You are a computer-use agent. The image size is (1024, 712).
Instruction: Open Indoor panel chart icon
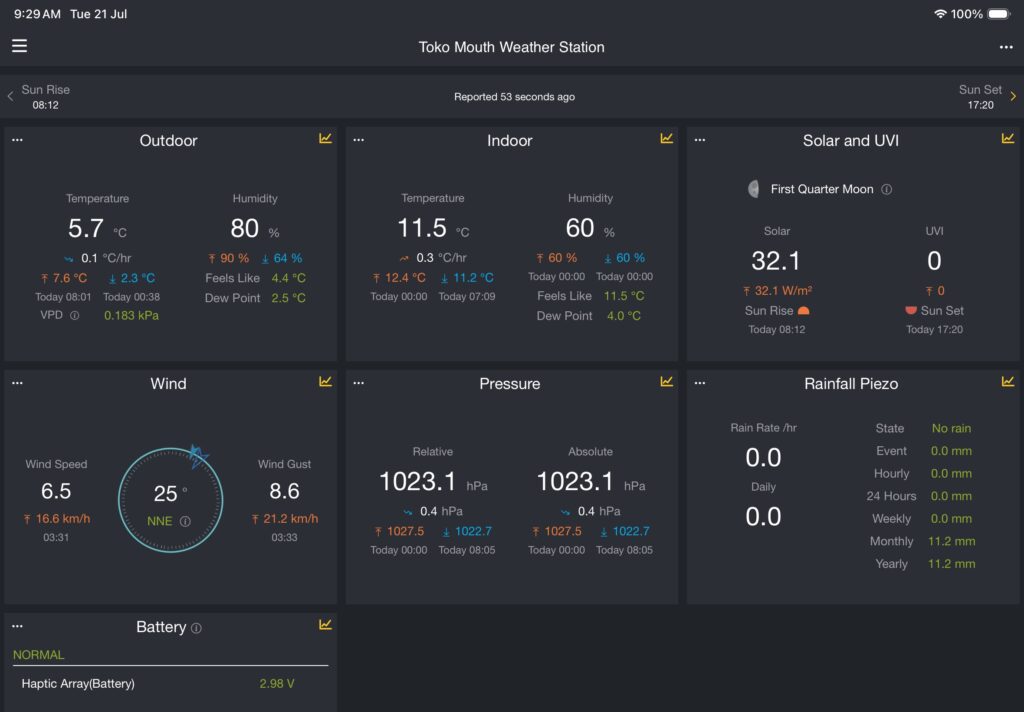pos(667,138)
